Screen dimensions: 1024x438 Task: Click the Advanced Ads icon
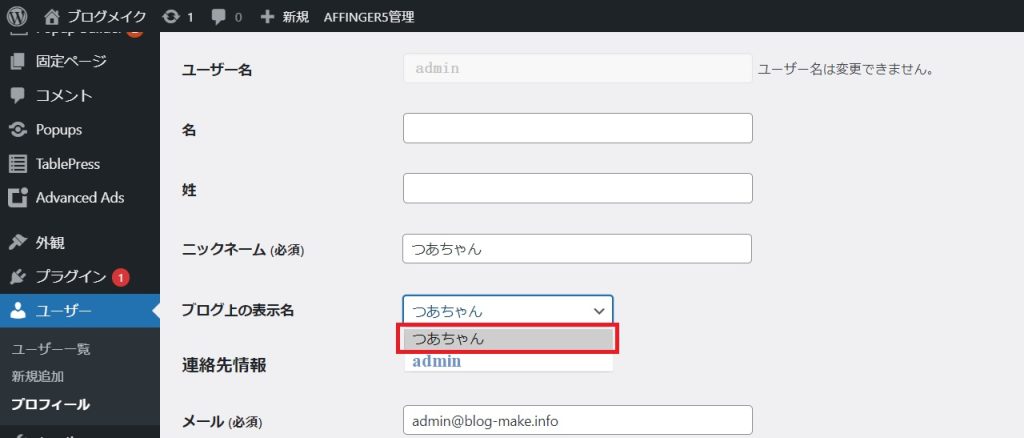pyautogui.click(x=18, y=197)
